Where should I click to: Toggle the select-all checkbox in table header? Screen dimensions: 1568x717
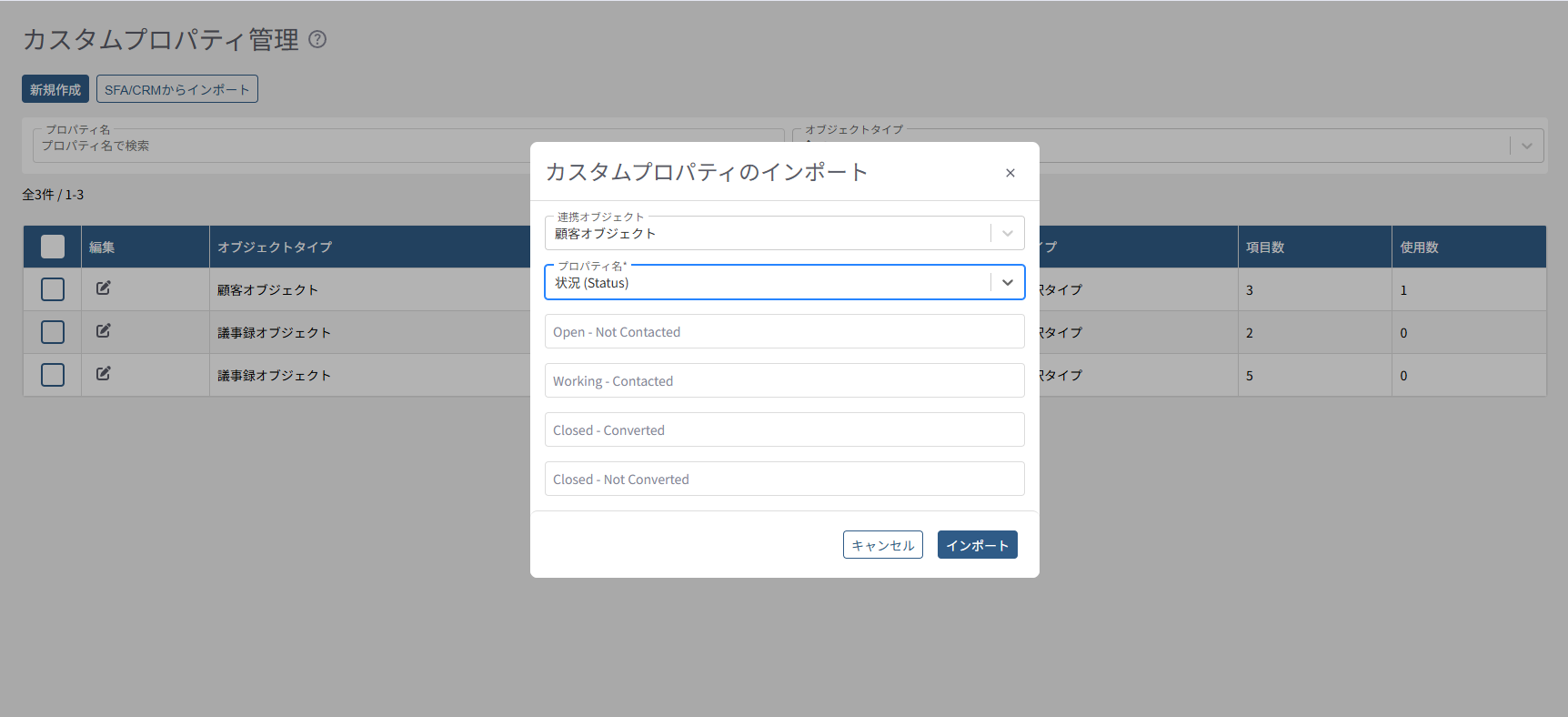click(53, 247)
